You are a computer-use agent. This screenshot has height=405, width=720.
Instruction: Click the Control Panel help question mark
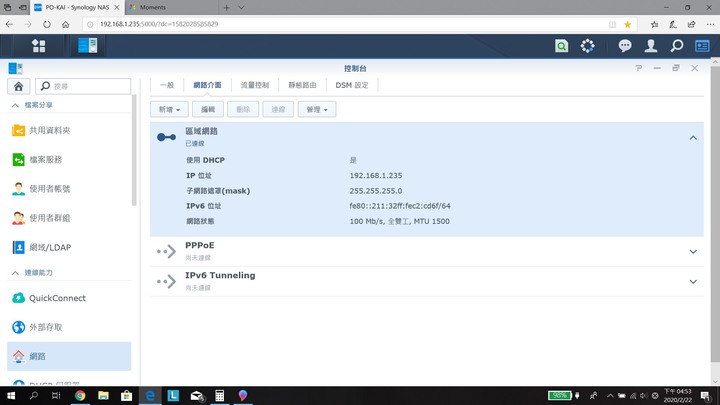[639, 68]
